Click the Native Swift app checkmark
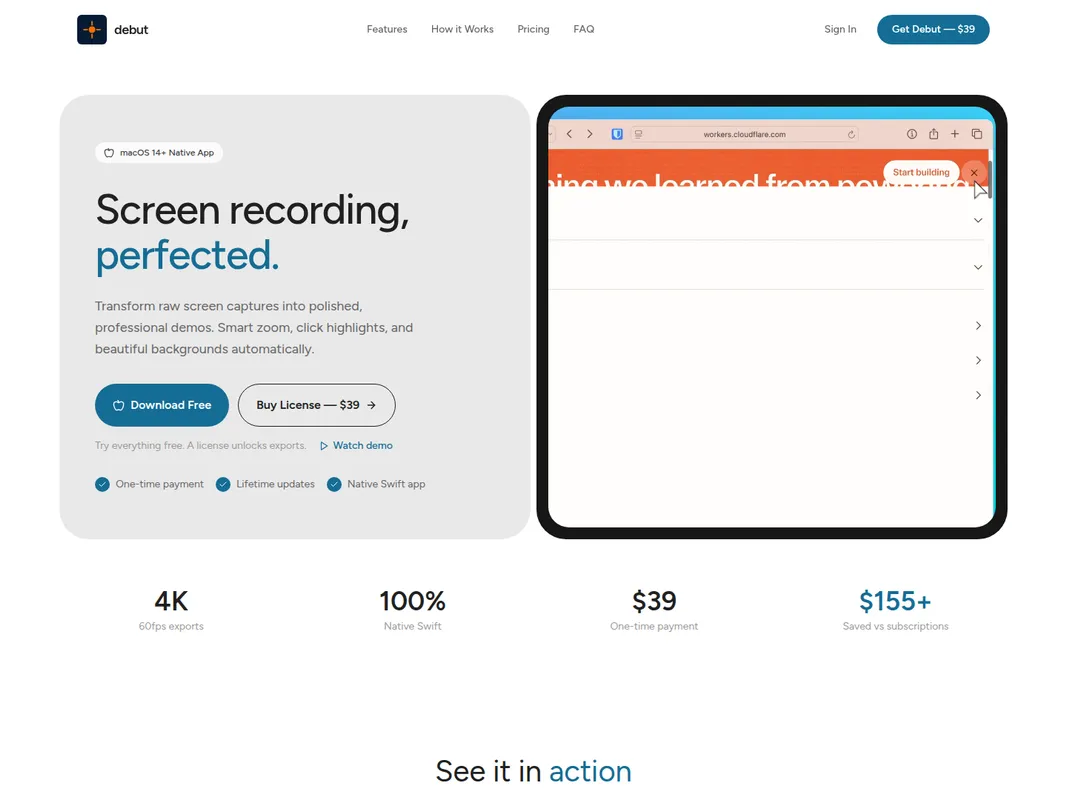Image resolution: width=1067 pixels, height=800 pixels. (x=334, y=484)
